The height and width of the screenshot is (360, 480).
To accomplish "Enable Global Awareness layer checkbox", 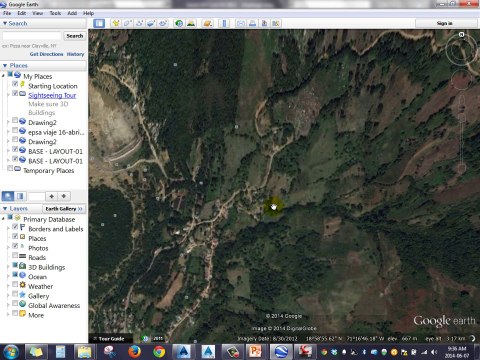I will point(15,303).
